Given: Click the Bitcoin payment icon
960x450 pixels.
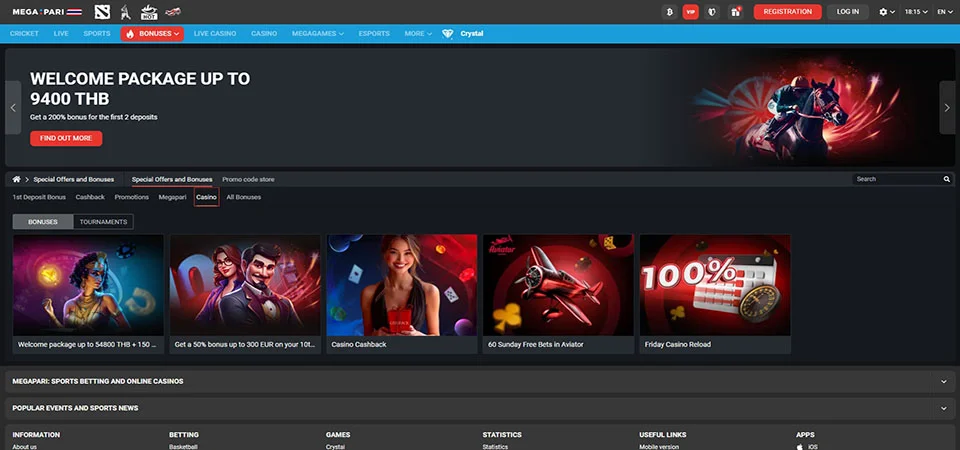Looking at the screenshot, I should pos(669,12).
